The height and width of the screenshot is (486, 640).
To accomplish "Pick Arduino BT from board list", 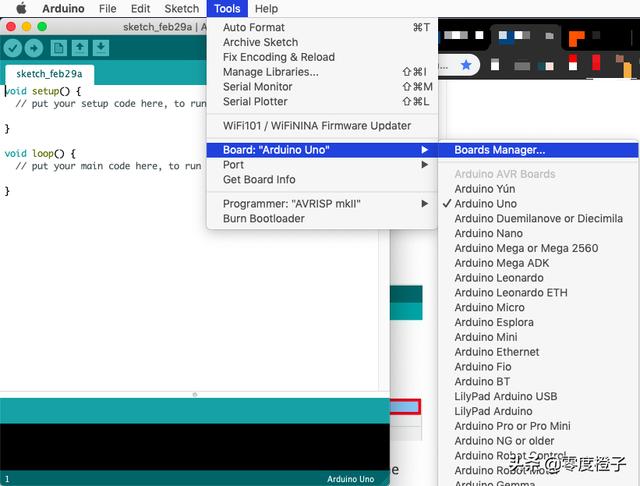I will [x=538, y=382].
